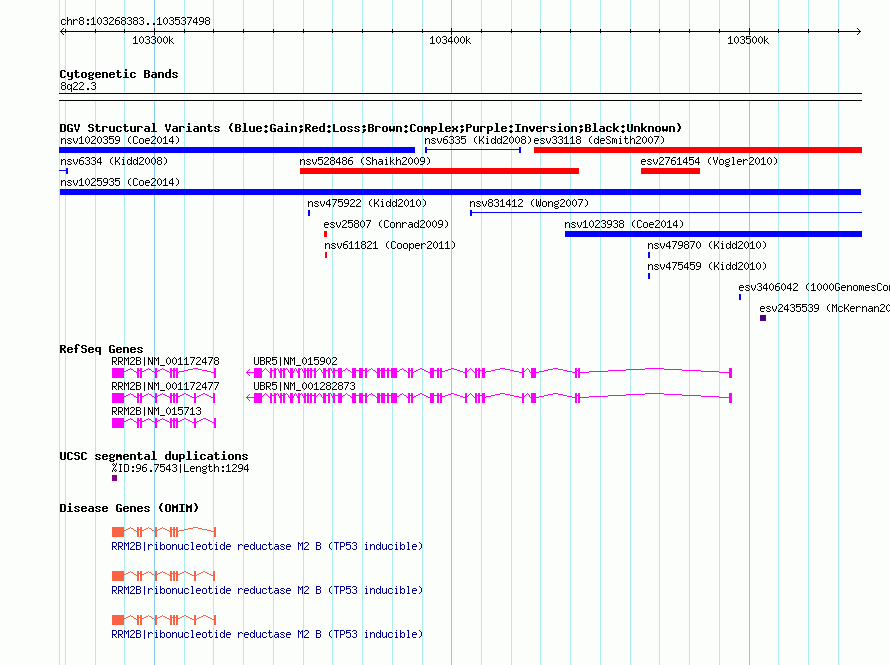Click the UBR5|NM_015902 label

click(295, 361)
